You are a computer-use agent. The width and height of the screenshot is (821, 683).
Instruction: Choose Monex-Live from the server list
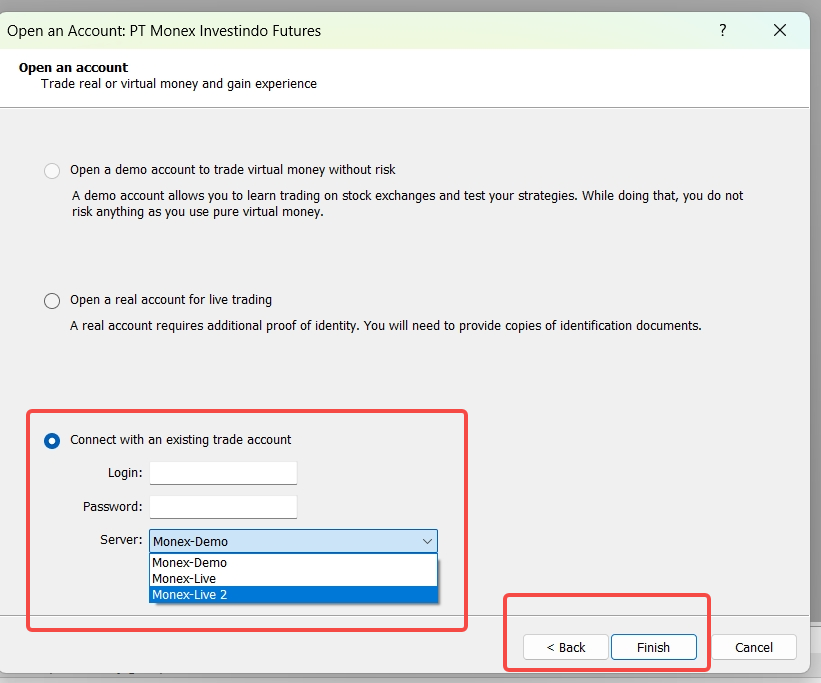pyautogui.click(x=293, y=578)
